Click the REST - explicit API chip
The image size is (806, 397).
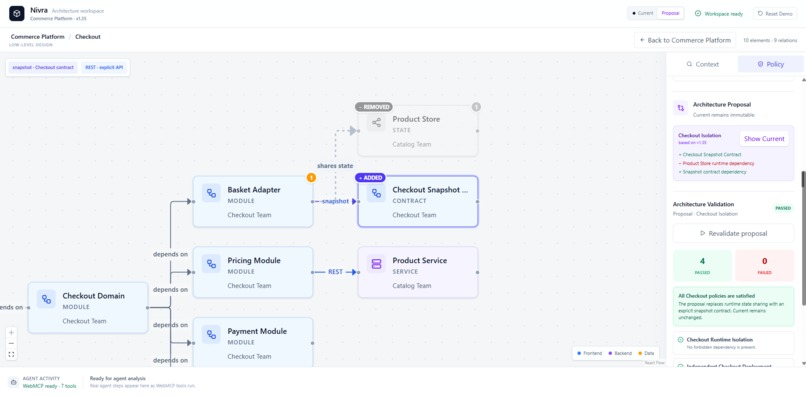click(104, 67)
